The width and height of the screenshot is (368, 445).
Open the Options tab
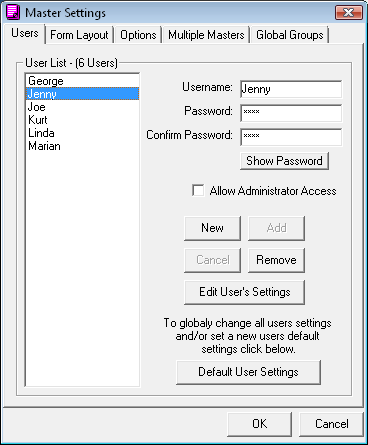tap(138, 35)
